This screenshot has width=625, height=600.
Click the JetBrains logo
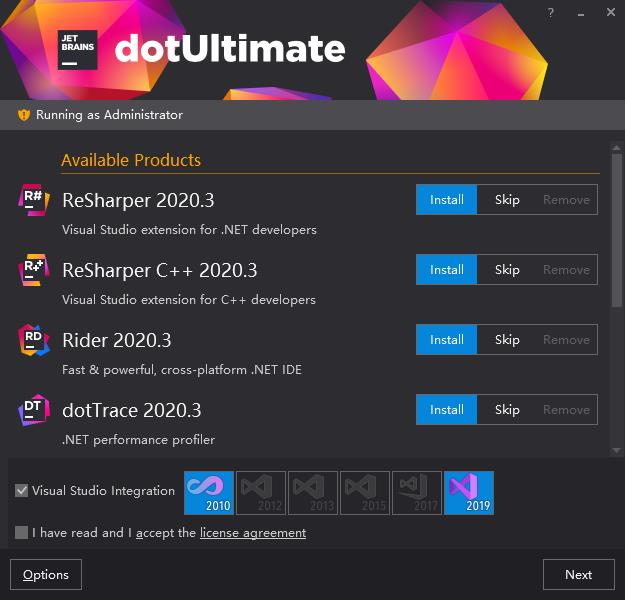(x=77, y=50)
